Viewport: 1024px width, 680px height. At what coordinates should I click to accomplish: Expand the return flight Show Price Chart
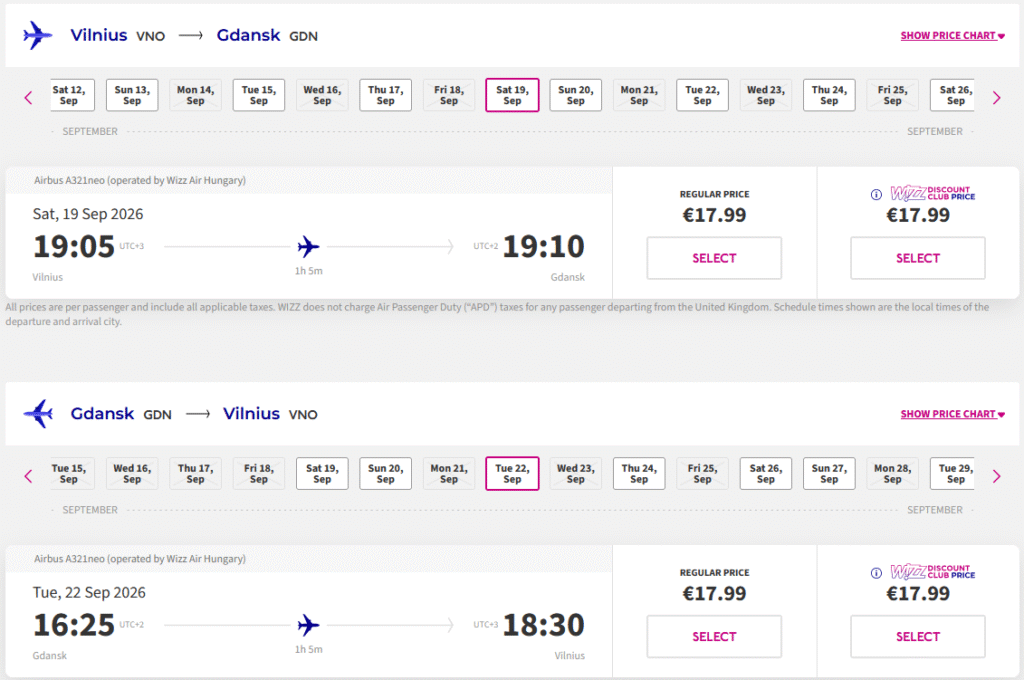(x=952, y=414)
